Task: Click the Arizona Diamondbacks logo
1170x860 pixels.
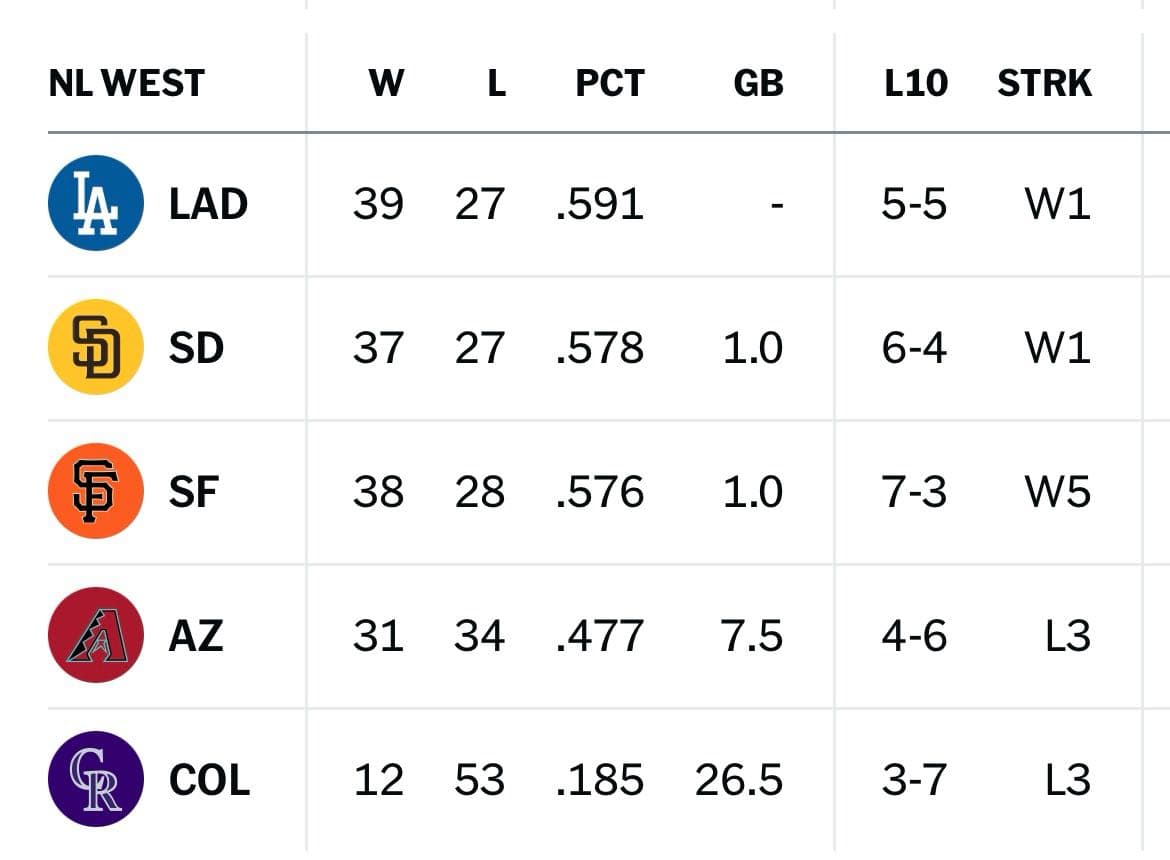Action: [x=96, y=635]
